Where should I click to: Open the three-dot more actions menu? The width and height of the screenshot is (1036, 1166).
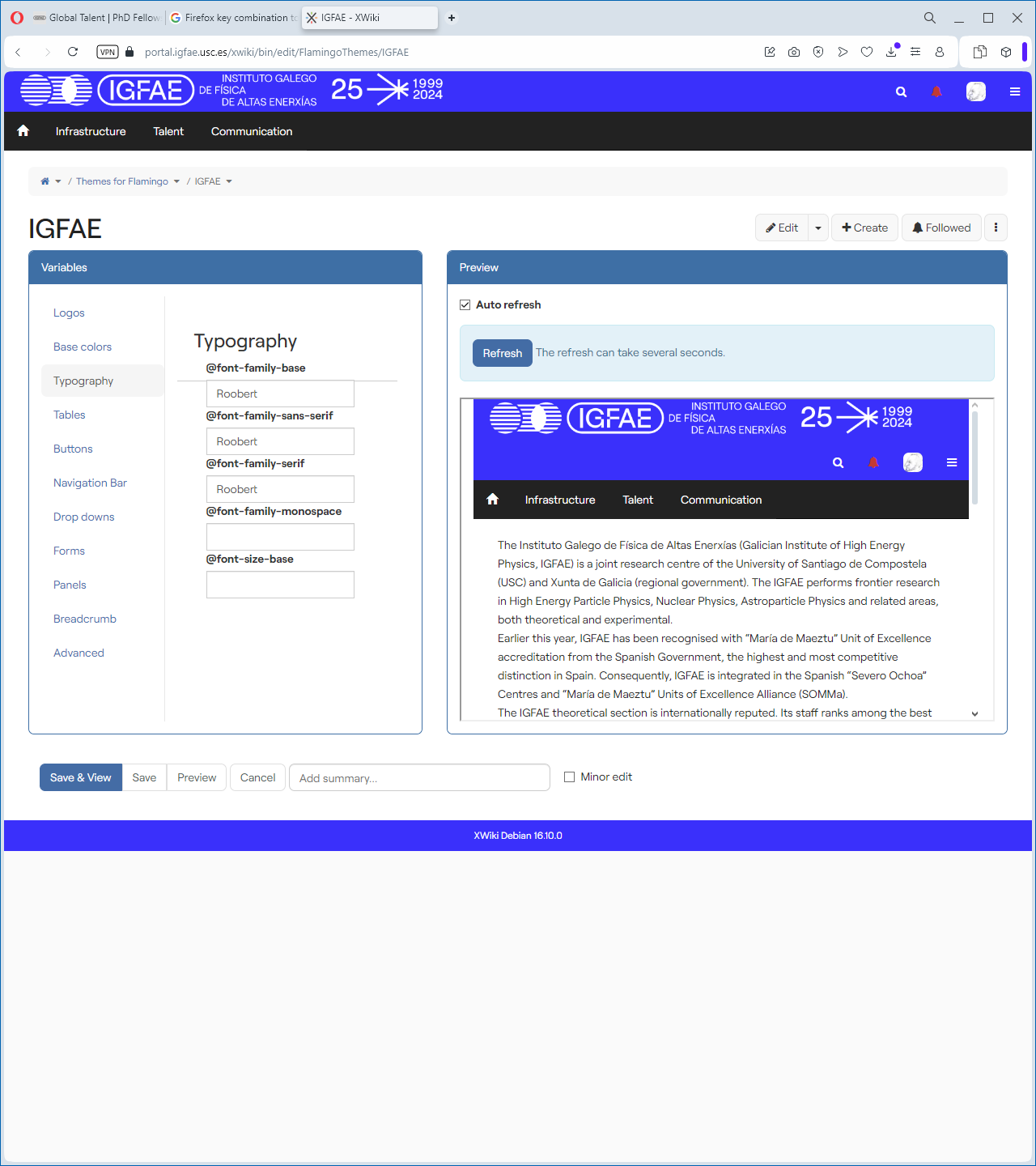pos(996,228)
